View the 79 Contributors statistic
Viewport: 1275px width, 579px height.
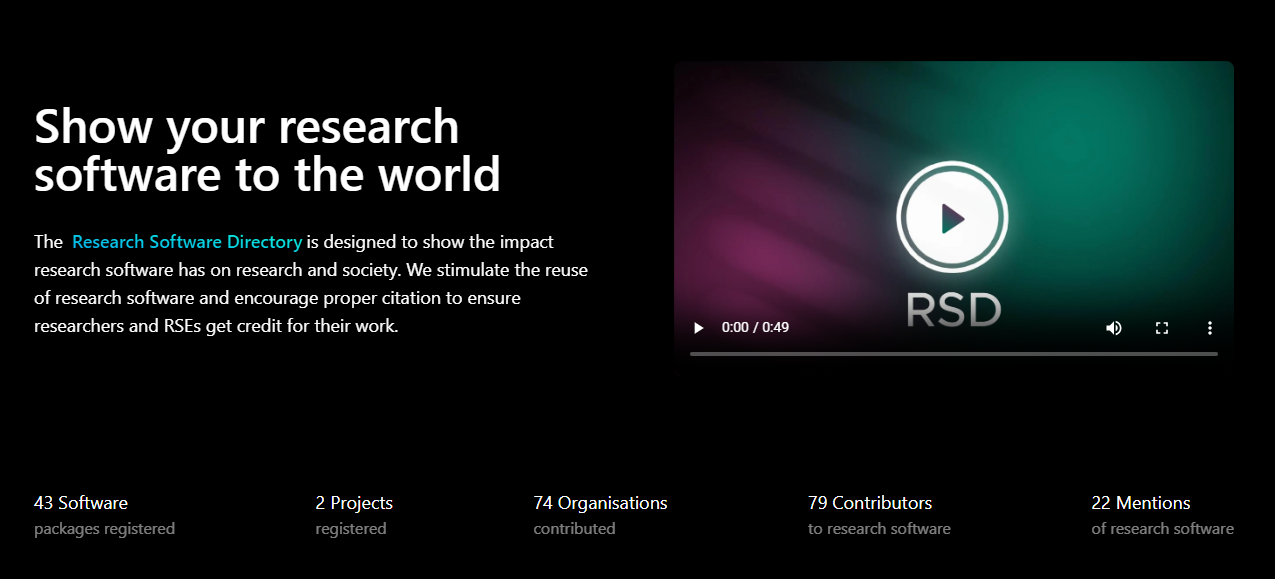click(x=870, y=503)
